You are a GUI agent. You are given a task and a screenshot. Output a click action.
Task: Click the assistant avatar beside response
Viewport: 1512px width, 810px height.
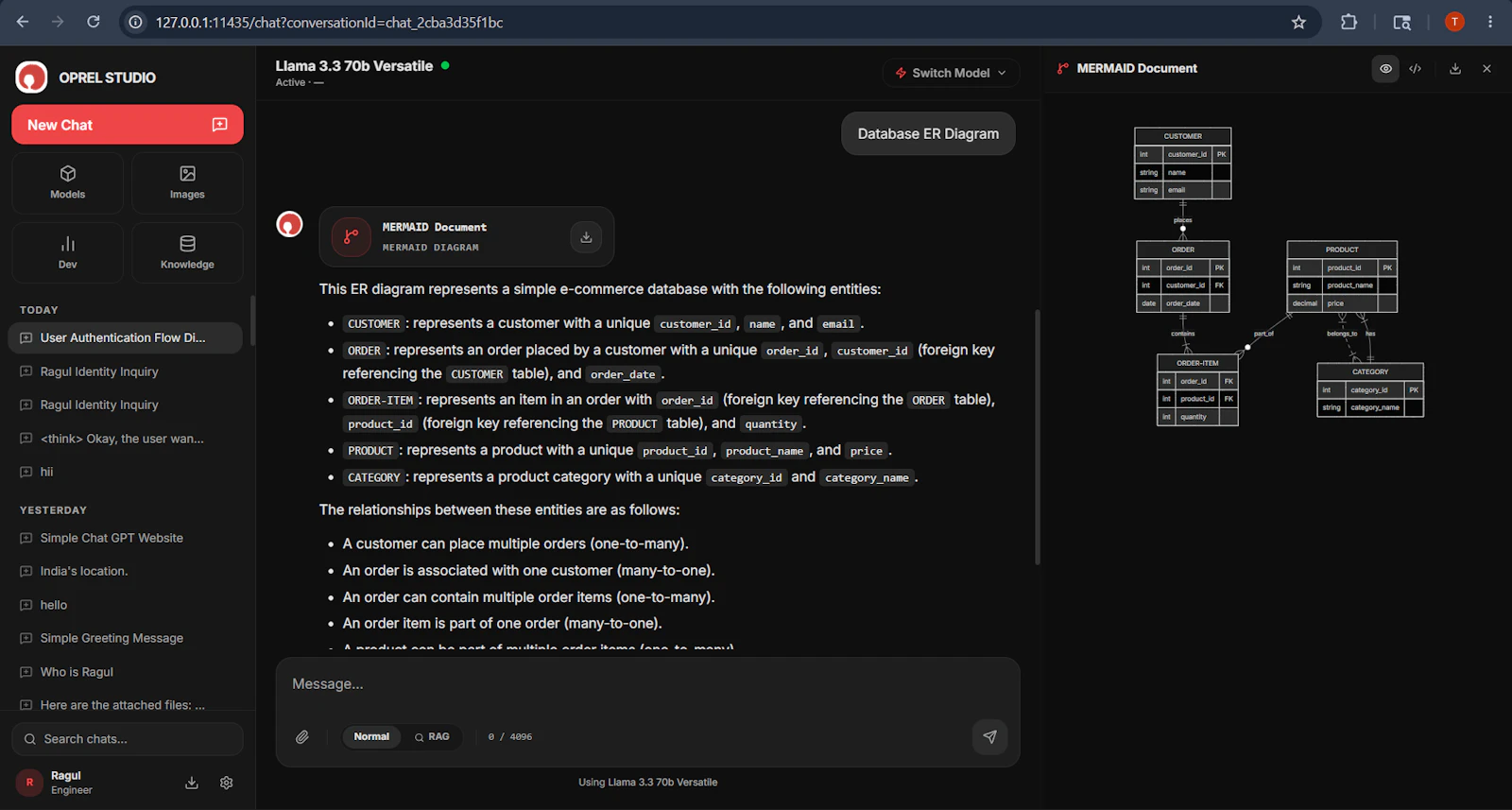pos(289,224)
